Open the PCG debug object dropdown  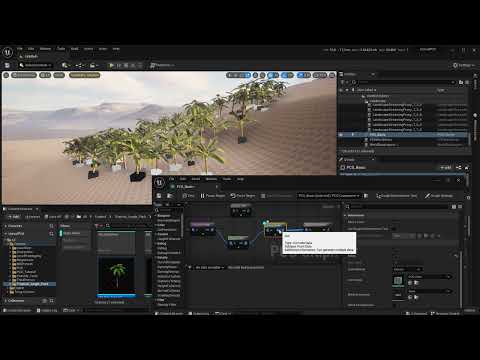coord(329,196)
